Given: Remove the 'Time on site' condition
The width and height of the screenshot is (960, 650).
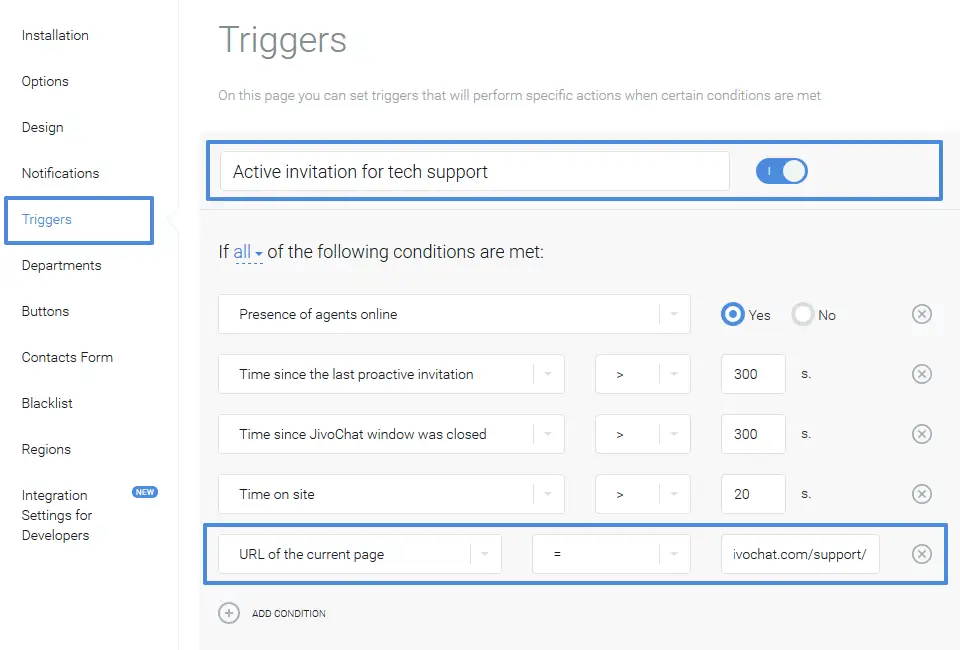Looking at the screenshot, I should [x=922, y=494].
